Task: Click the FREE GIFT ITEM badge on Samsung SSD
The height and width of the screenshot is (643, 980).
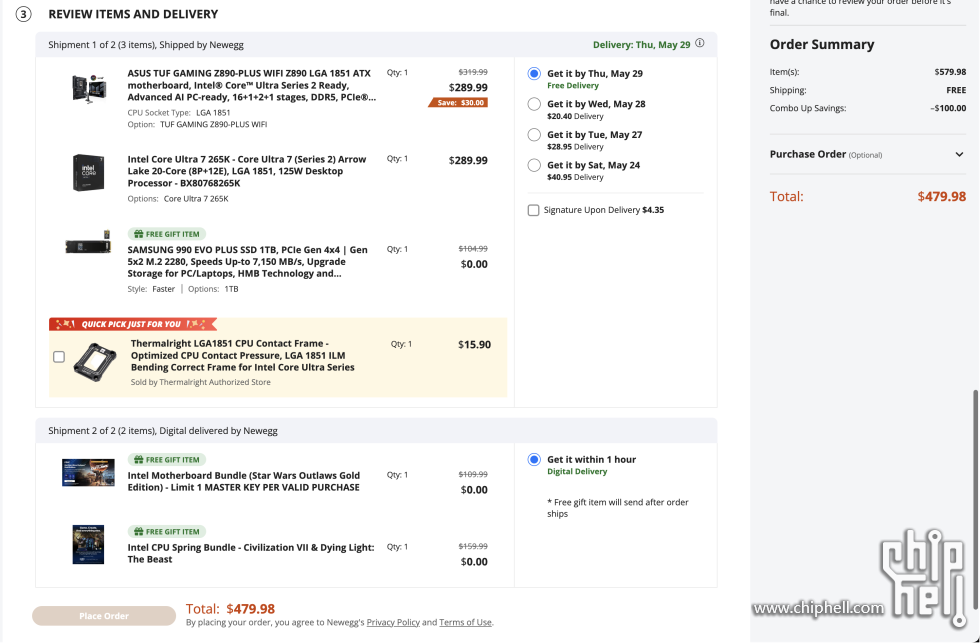Action: coord(167,234)
